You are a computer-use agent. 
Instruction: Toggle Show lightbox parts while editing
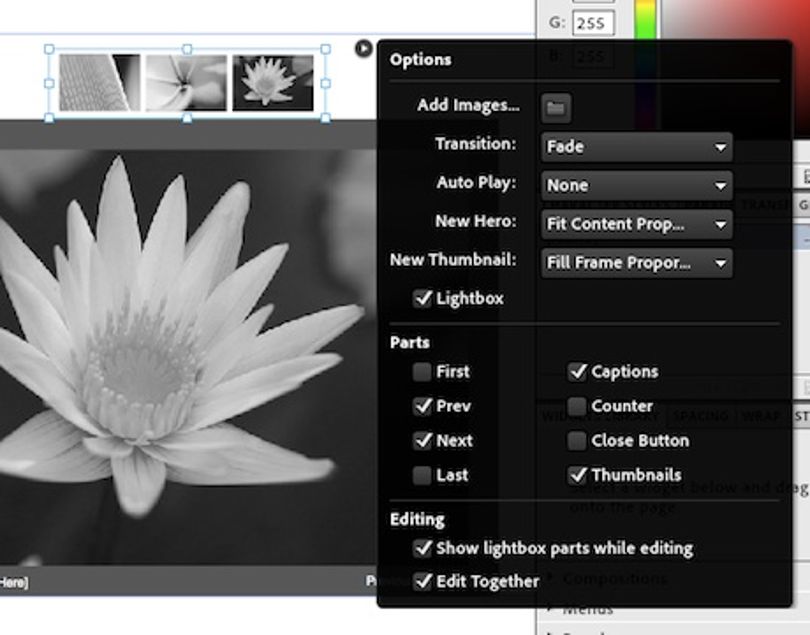(422, 548)
